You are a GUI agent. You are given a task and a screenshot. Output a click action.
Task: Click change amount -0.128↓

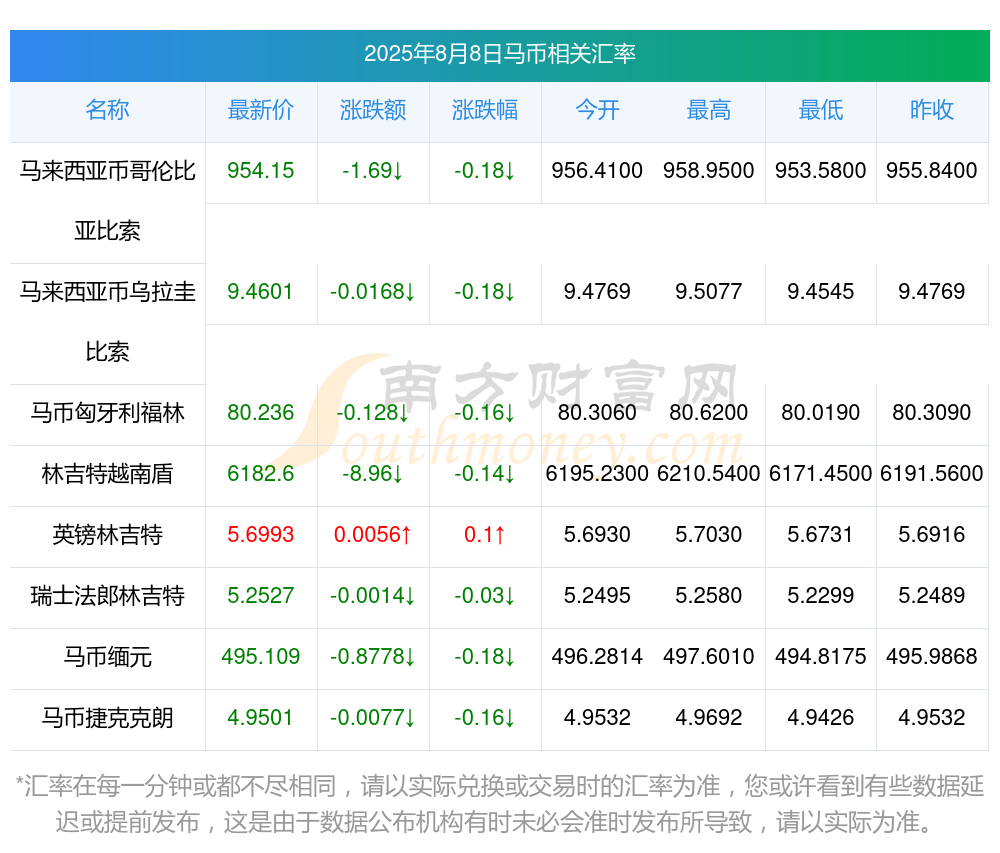372,413
